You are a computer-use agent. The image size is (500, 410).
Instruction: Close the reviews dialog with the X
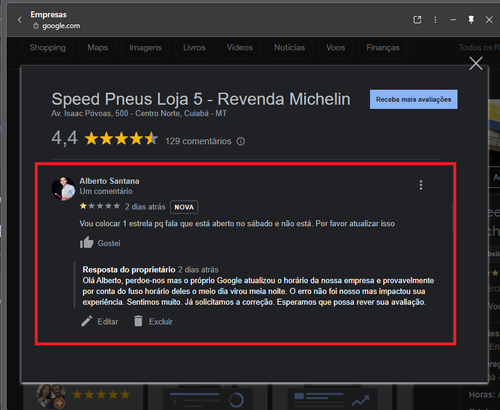click(476, 63)
